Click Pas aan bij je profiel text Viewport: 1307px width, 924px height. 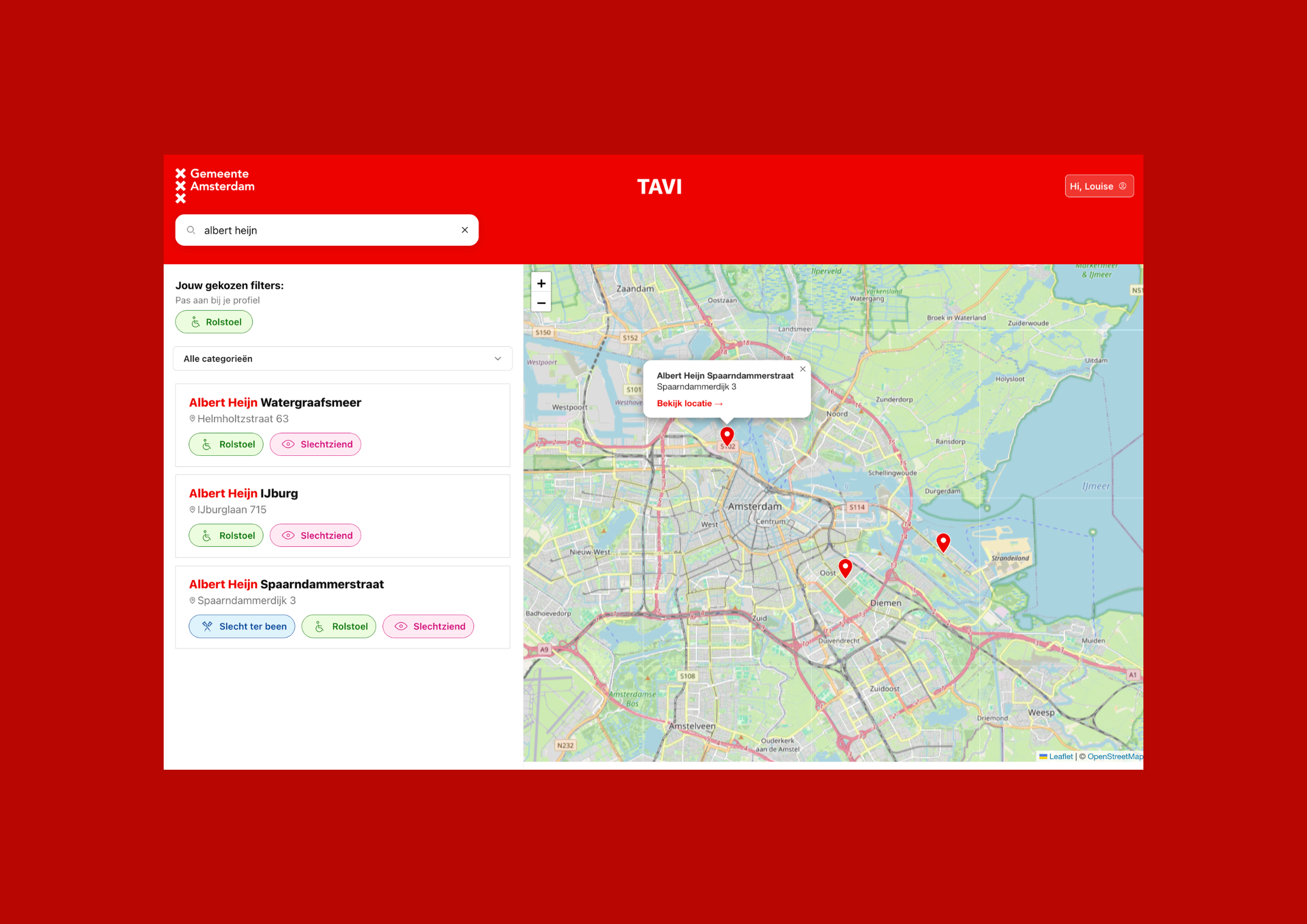pyautogui.click(x=217, y=300)
